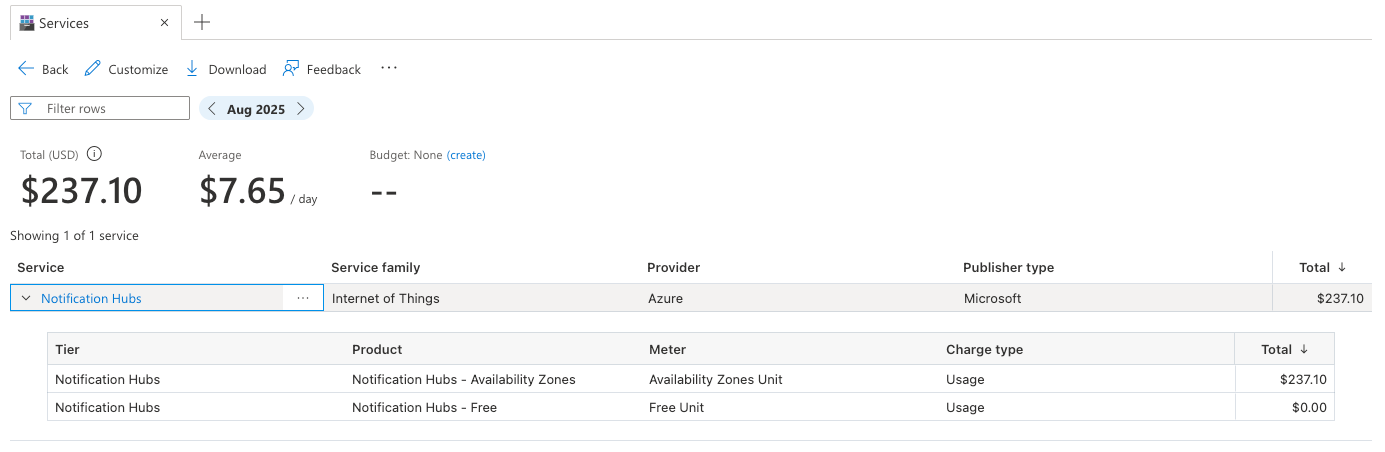Select the Notification Hubs - Free product cell
The width and height of the screenshot is (1385, 452).
tap(424, 407)
